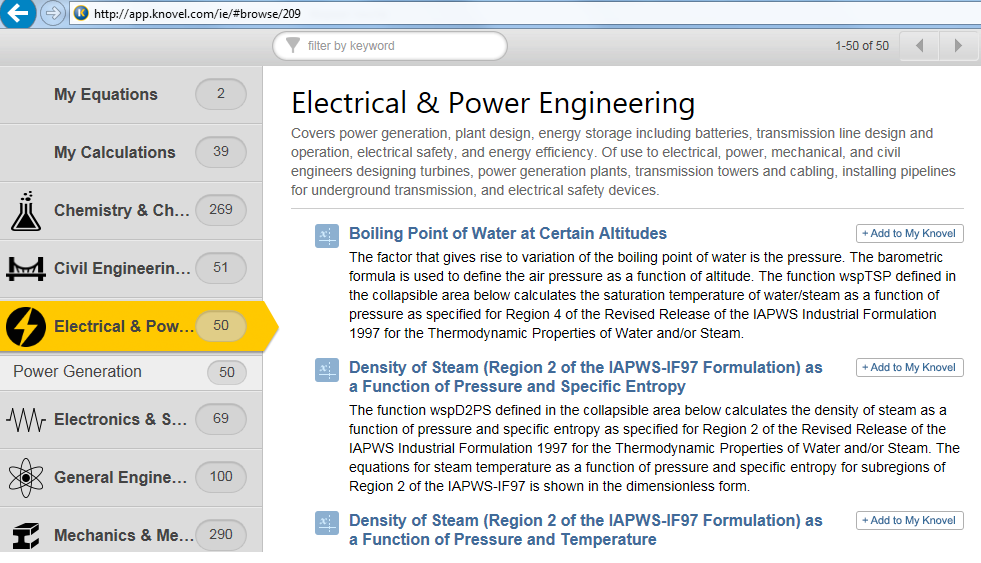Click equation icon beside Boiling Point of Water
Image resolution: width=981 pixels, height=563 pixels.
click(x=327, y=236)
